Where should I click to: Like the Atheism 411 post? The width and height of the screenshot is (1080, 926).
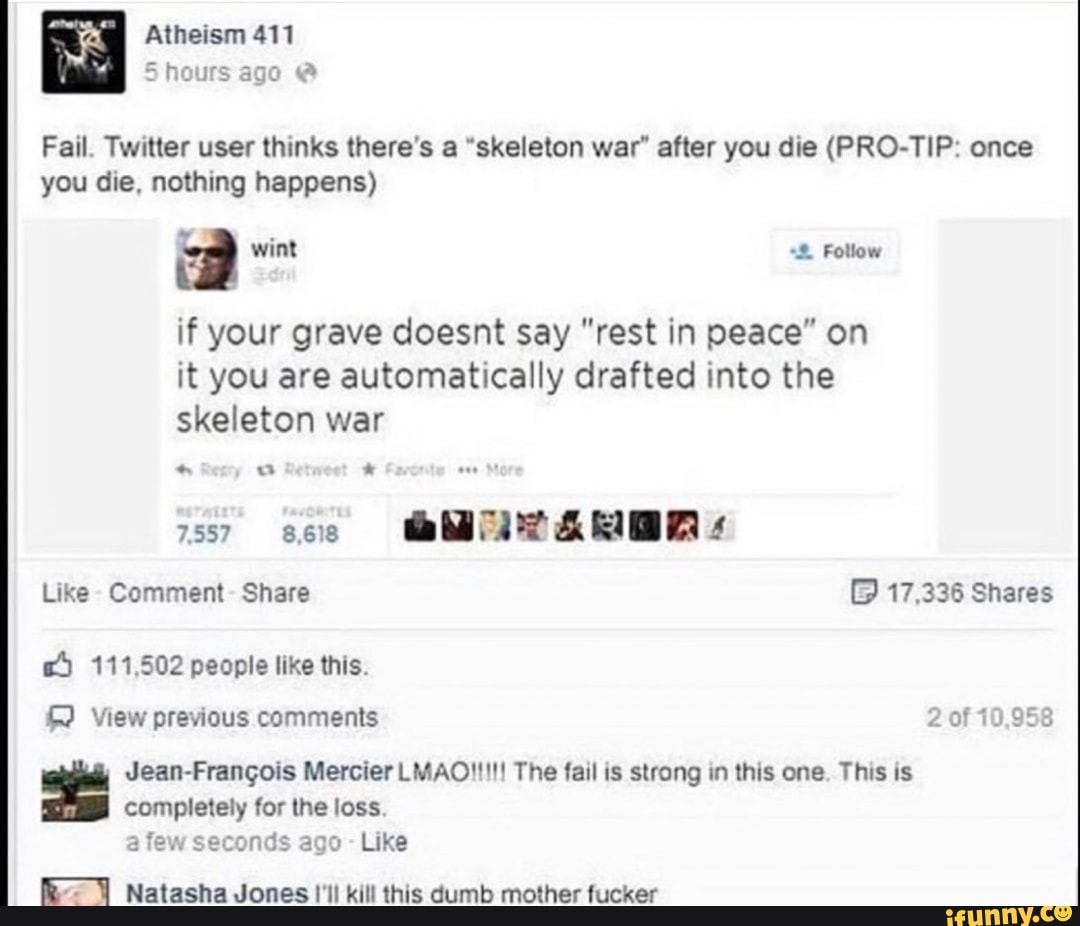click(x=65, y=593)
